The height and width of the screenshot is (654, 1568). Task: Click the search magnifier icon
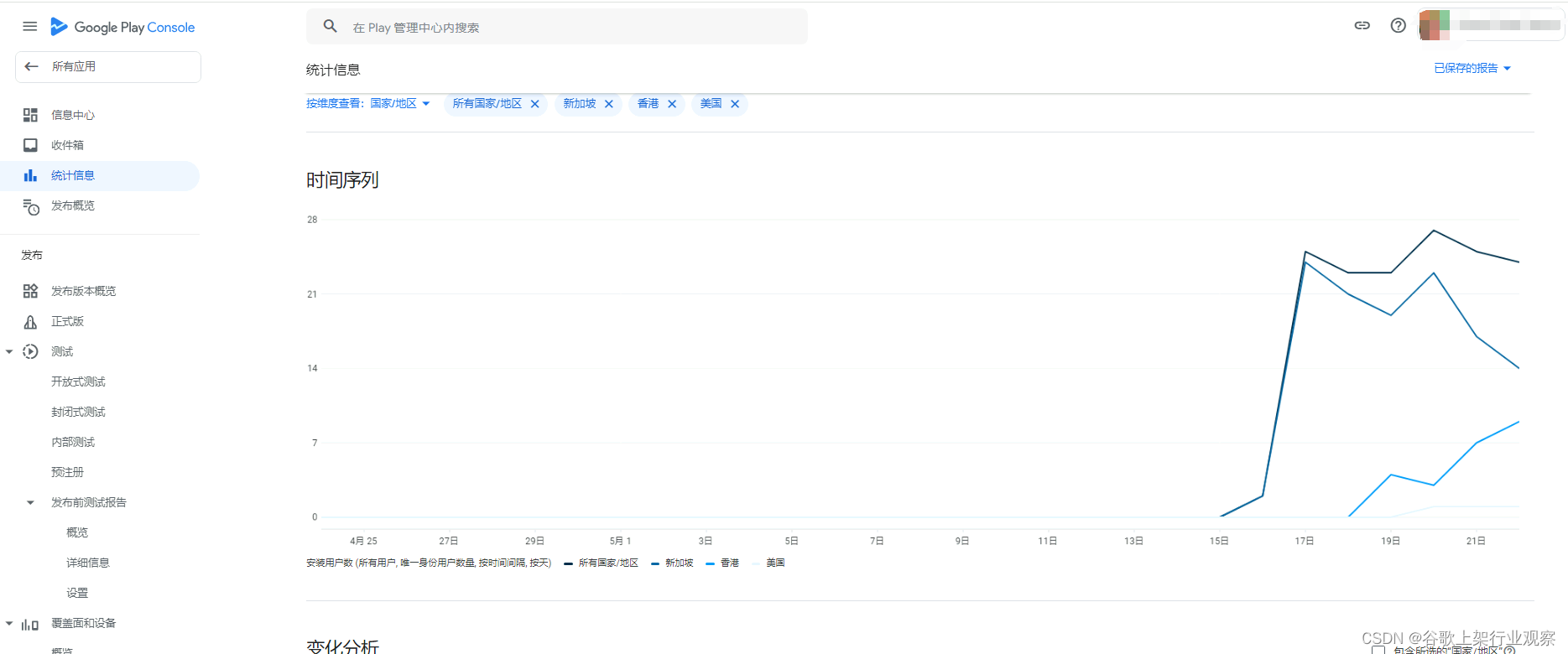331,27
